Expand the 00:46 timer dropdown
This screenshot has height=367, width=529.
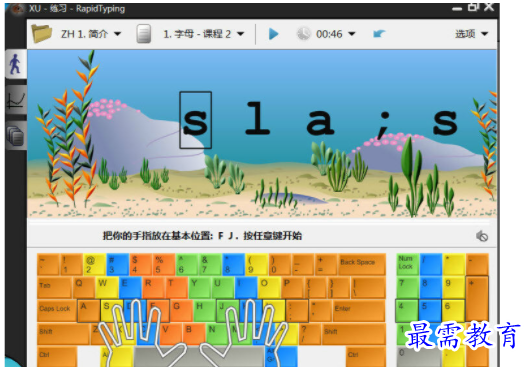click(352, 34)
